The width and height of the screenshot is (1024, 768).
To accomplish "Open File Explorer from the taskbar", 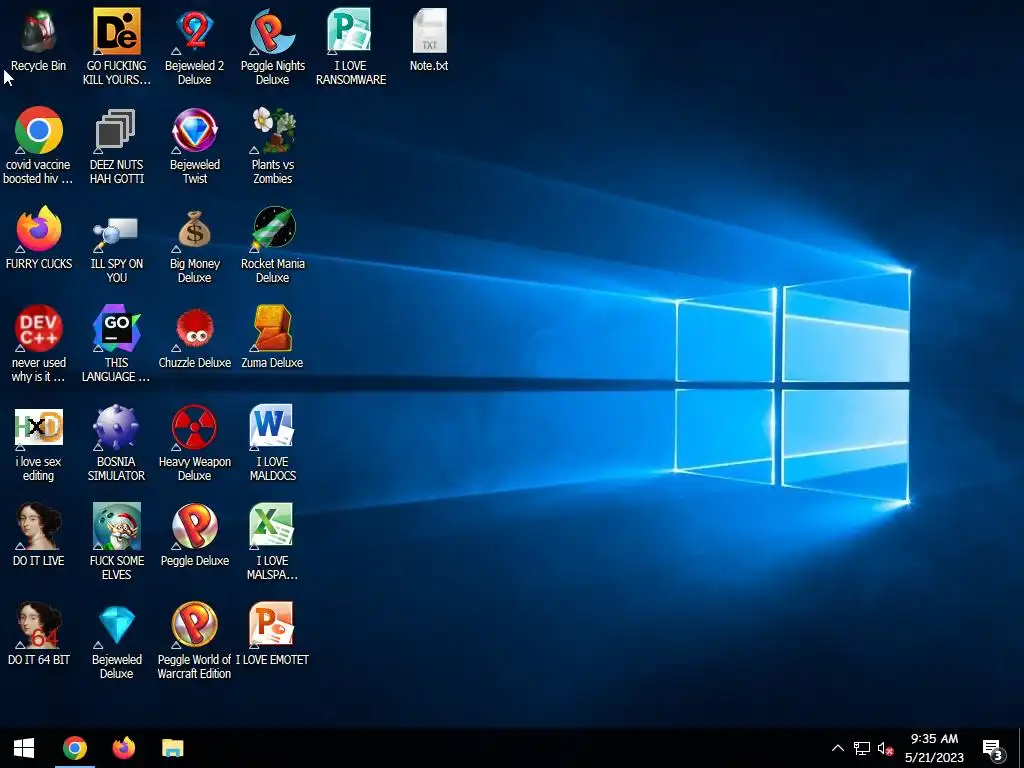I will [x=172, y=748].
